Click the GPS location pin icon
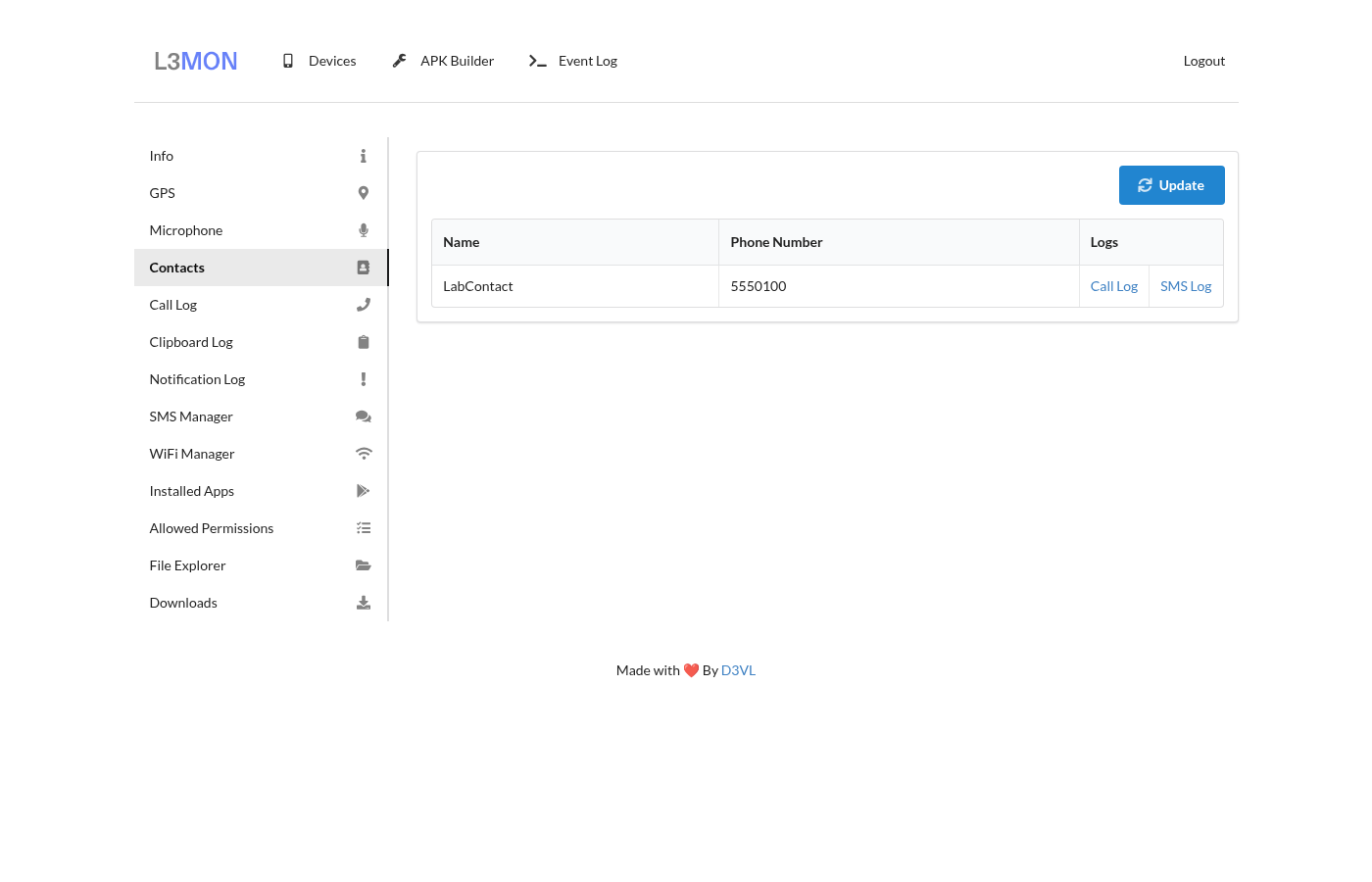This screenshot has height=882, width=1372. 363,193
